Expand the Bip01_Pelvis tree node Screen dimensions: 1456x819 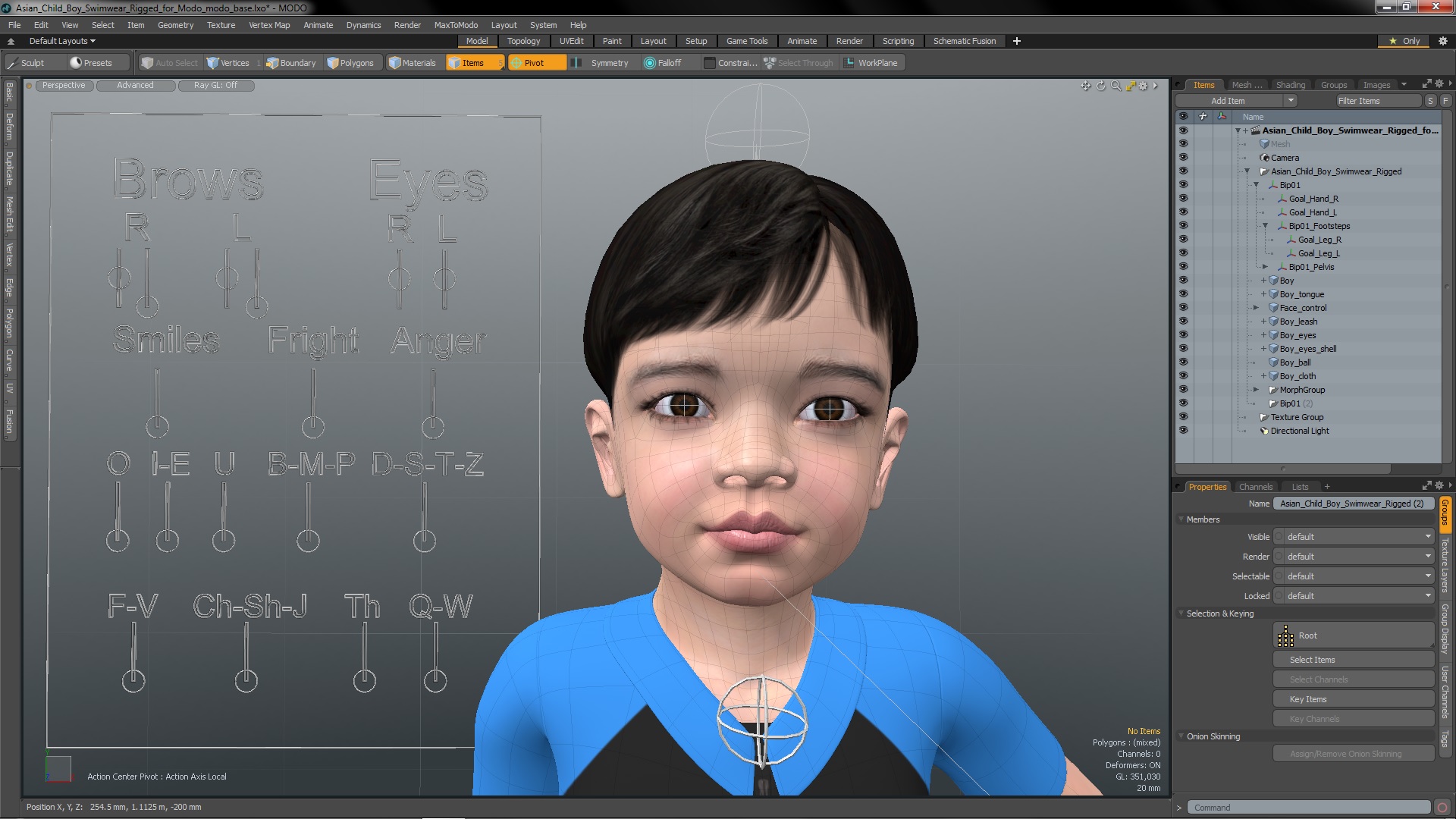1265,267
